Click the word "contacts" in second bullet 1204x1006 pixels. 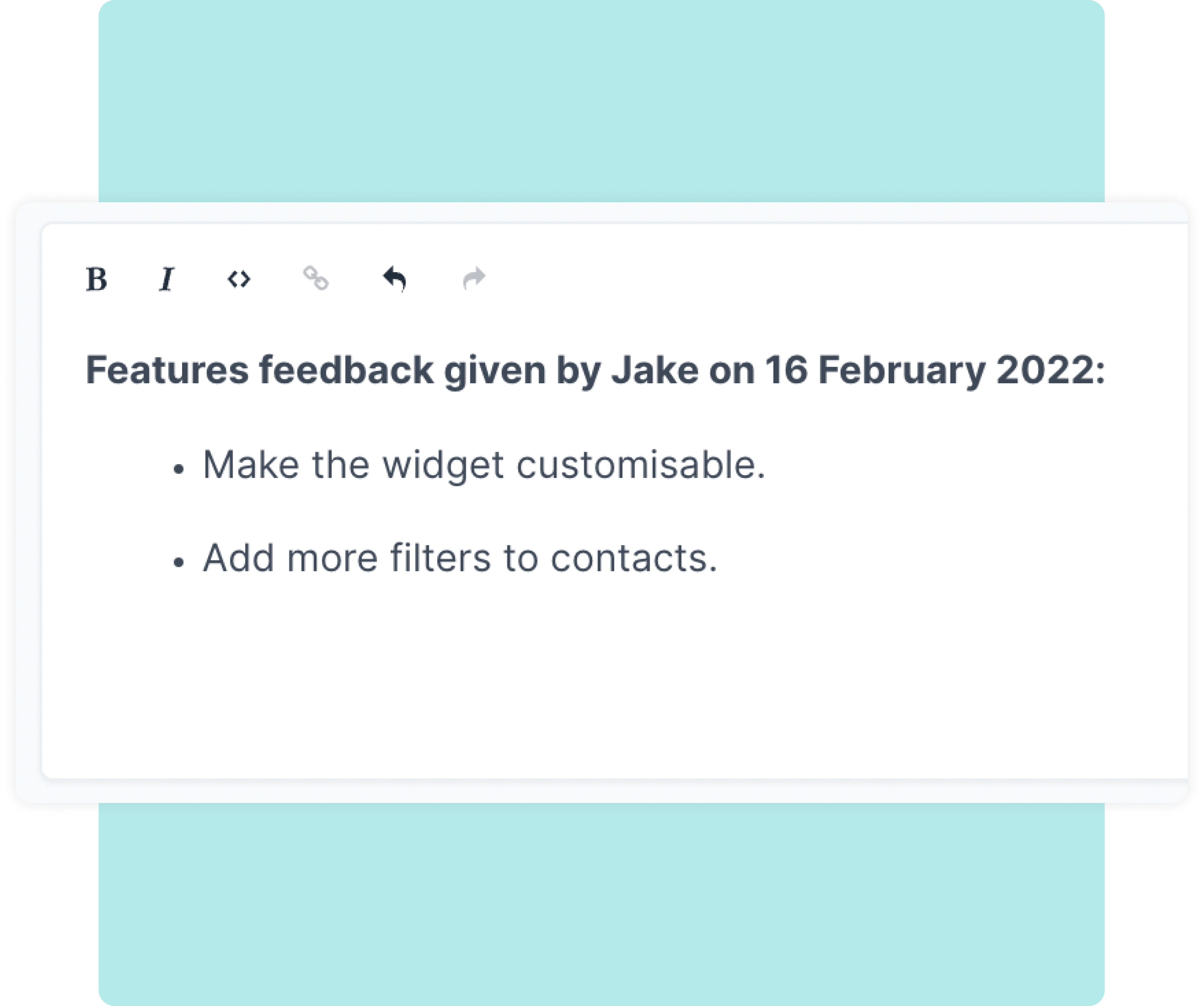[633, 558]
